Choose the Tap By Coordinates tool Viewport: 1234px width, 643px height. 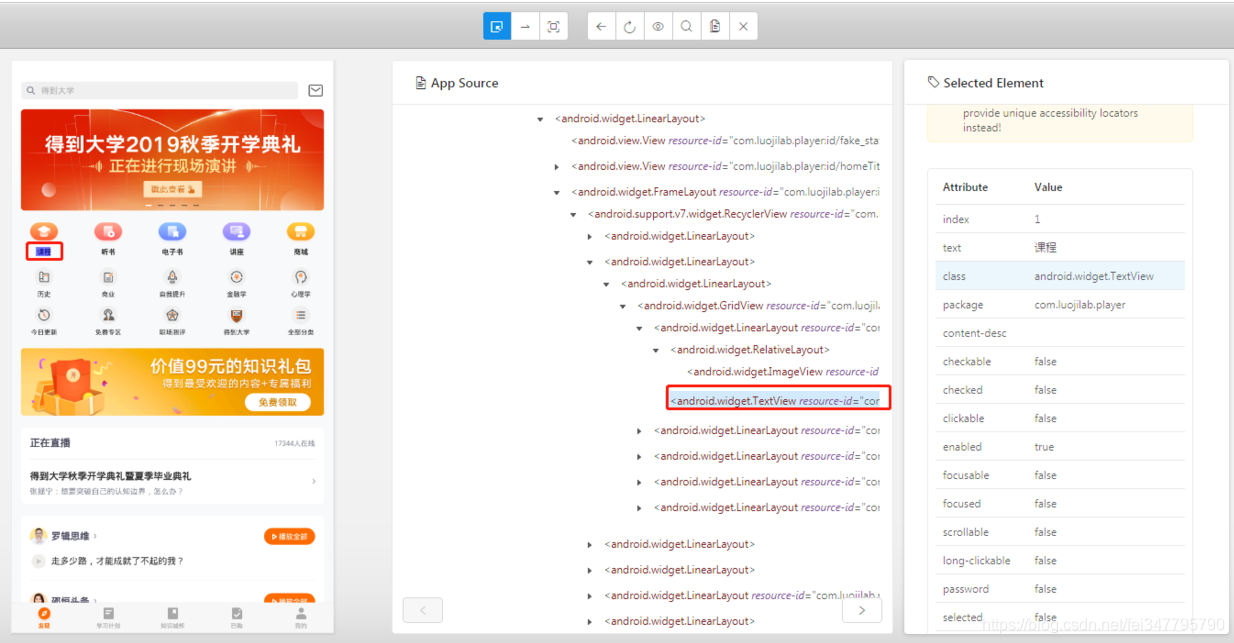553,27
